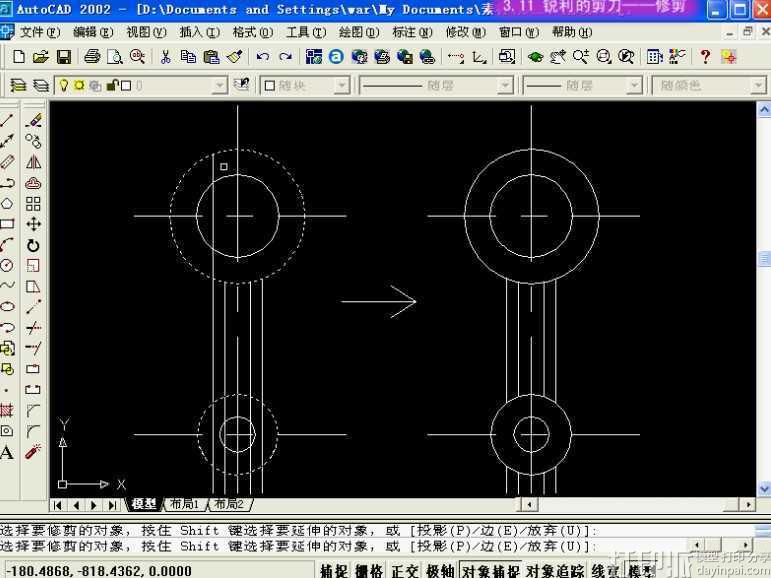Click the New drawing icon
The width and height of the screenshot is (771, 578).
[x=19, y=57]
